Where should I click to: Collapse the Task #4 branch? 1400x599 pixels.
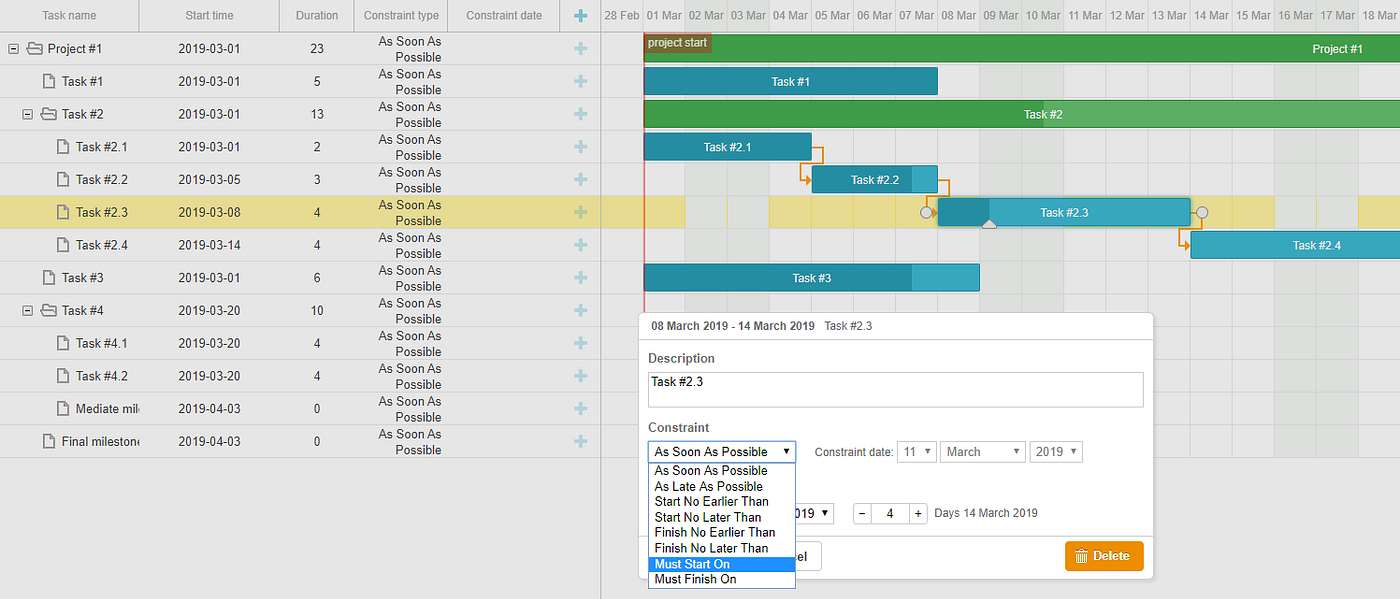(x=27, y=310)
